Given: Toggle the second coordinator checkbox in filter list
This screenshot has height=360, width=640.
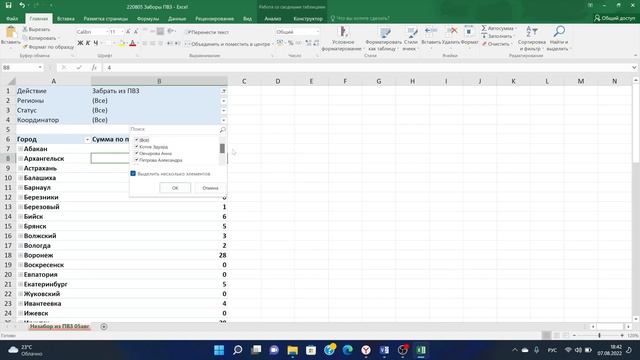Looking at the screenshot, I should pyautogui.click(x=136, y=147).
